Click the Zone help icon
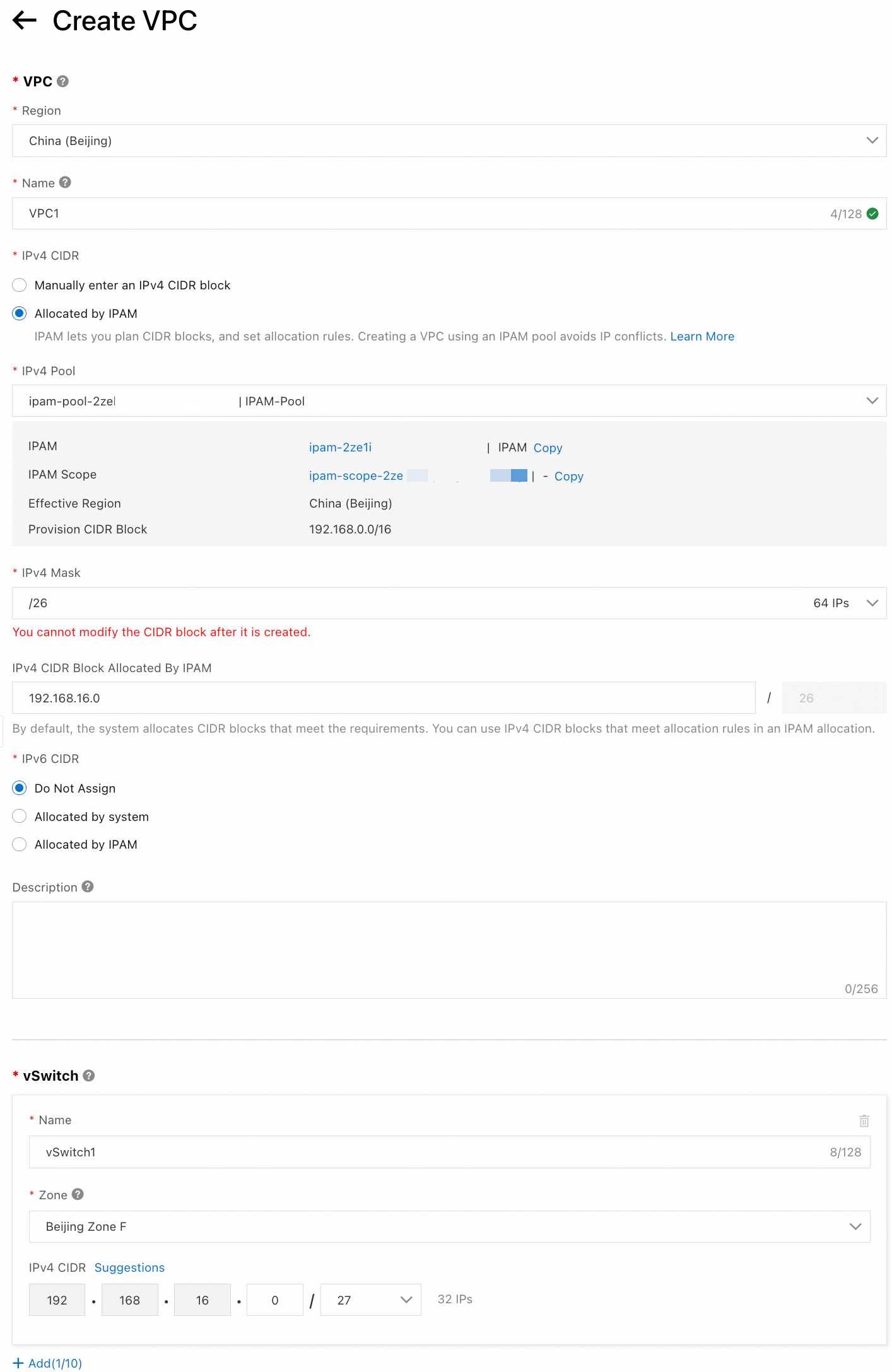Viewport: 892px width, 1372px height. click(78, 1194)
